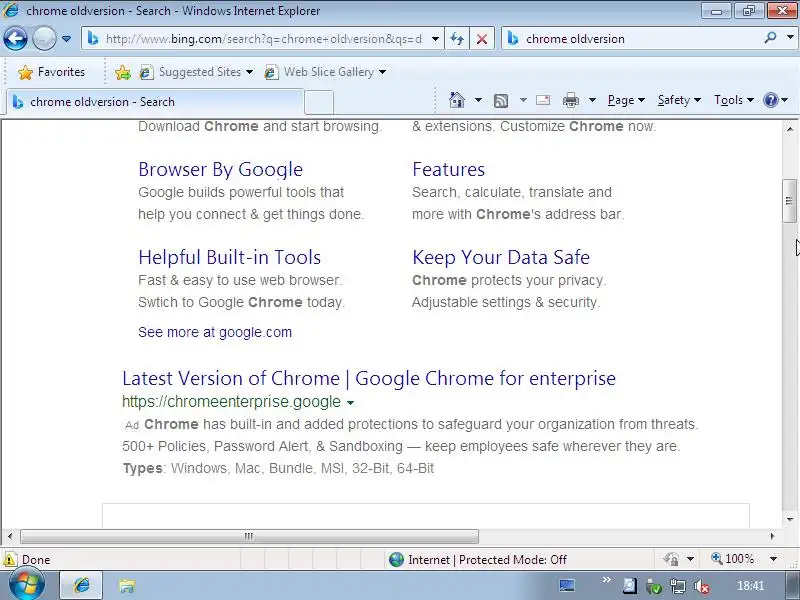Open the Page menu

[626, 100]
